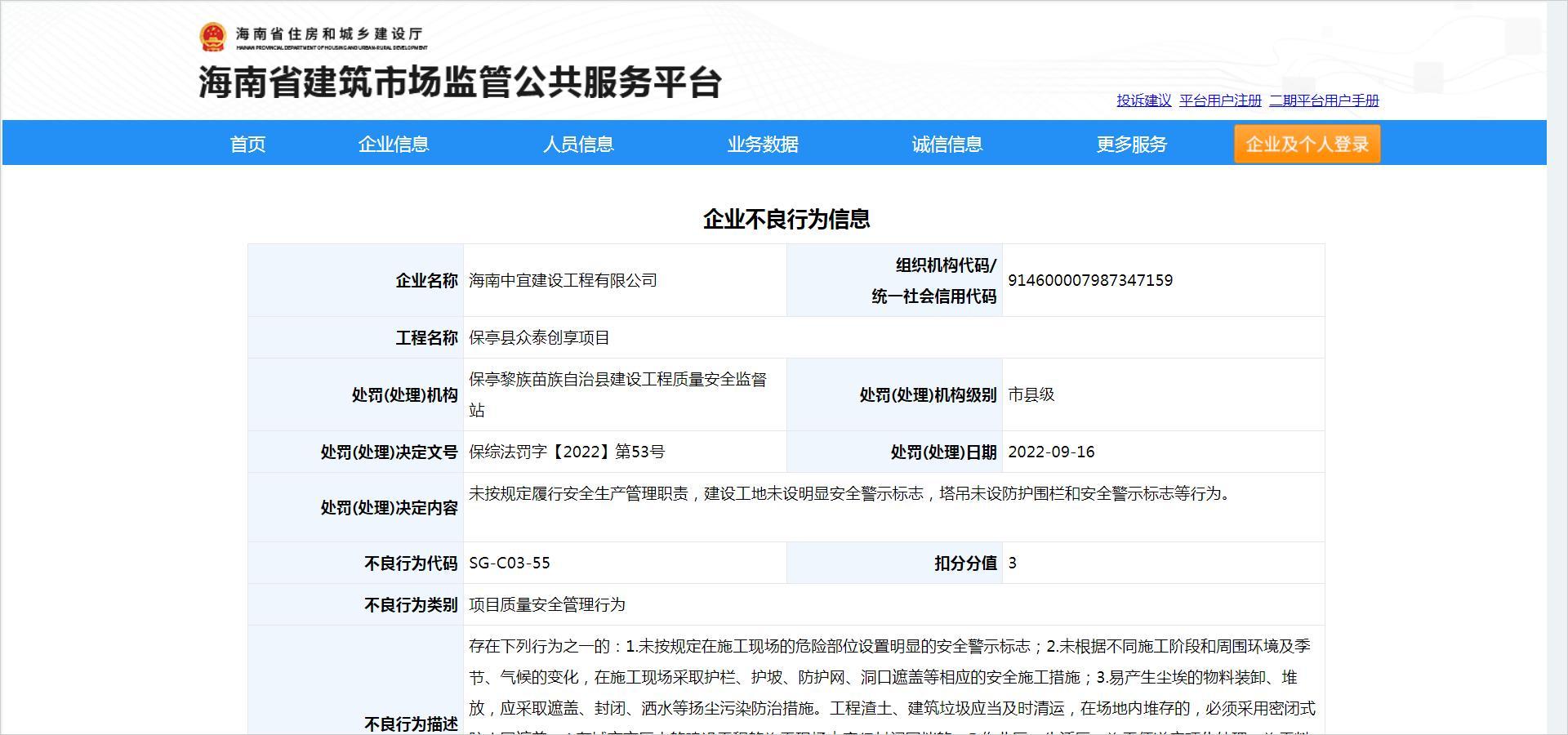
Task: Select behavior code SG-C03-55
Action: click(510, 563)
